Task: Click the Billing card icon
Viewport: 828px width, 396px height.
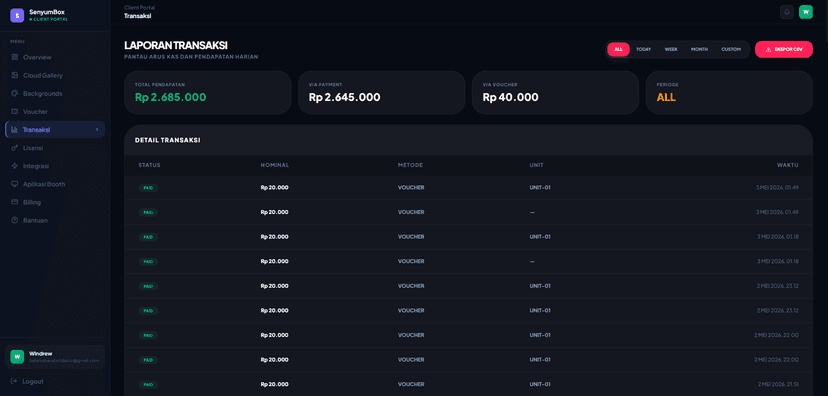Action: [x=15, y=202]
